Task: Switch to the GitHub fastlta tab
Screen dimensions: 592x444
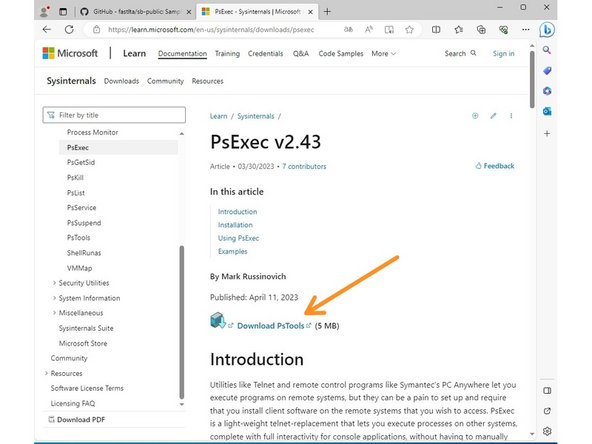Action: pyautogui.click(x=136, y=12)
